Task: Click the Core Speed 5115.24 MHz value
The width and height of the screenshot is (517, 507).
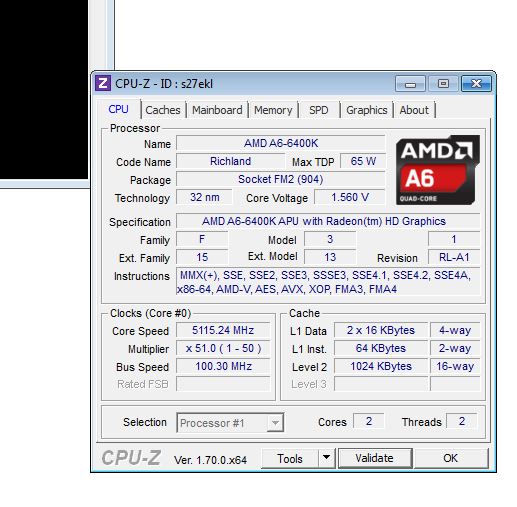Action: 223,330
